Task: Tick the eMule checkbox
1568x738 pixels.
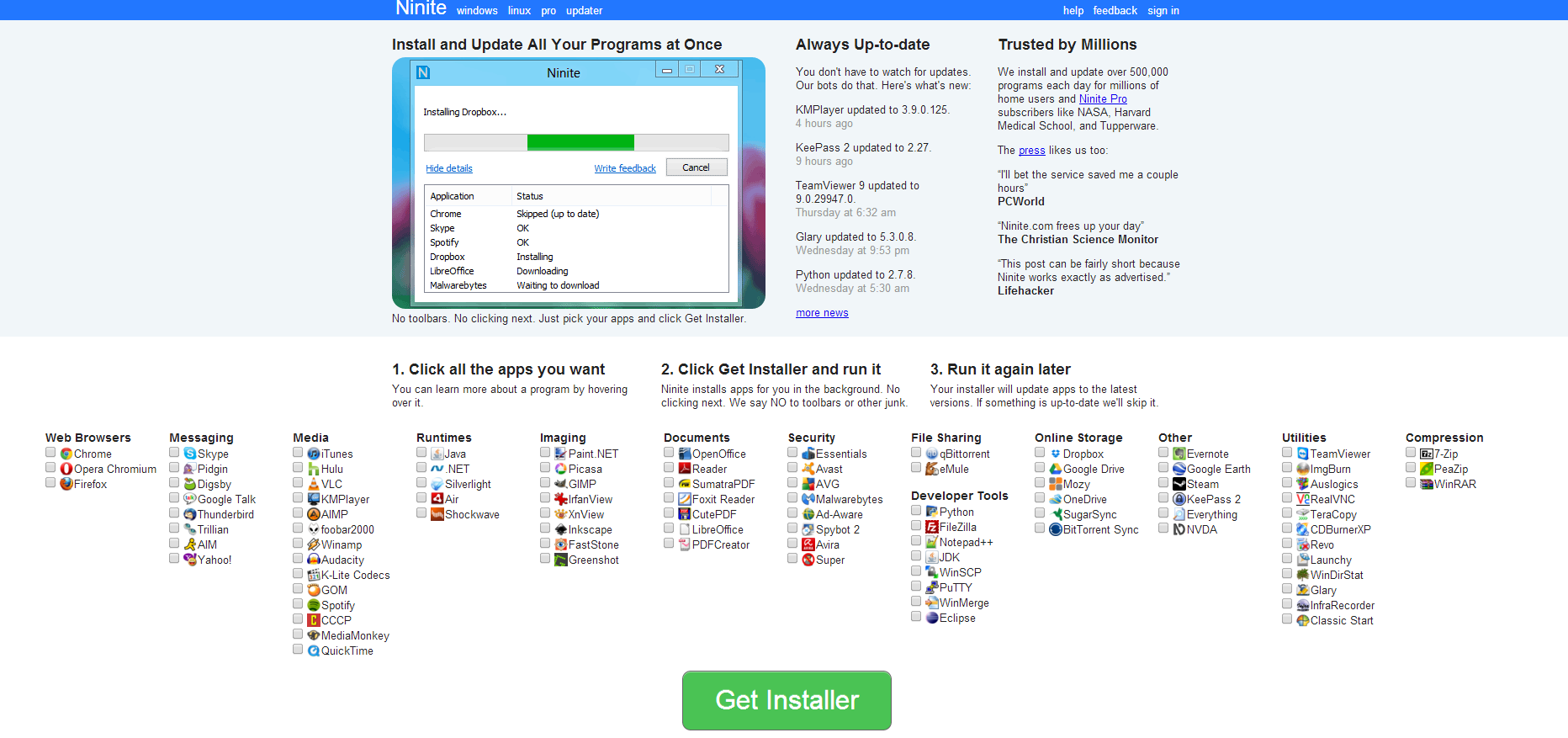Action: click(x=916, y=468)
